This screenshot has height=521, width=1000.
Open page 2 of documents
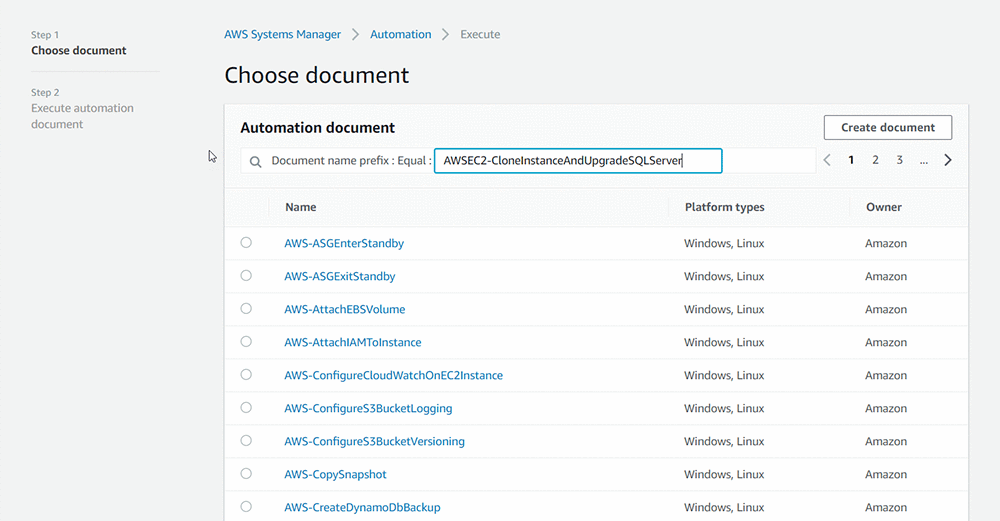[875, 160]
